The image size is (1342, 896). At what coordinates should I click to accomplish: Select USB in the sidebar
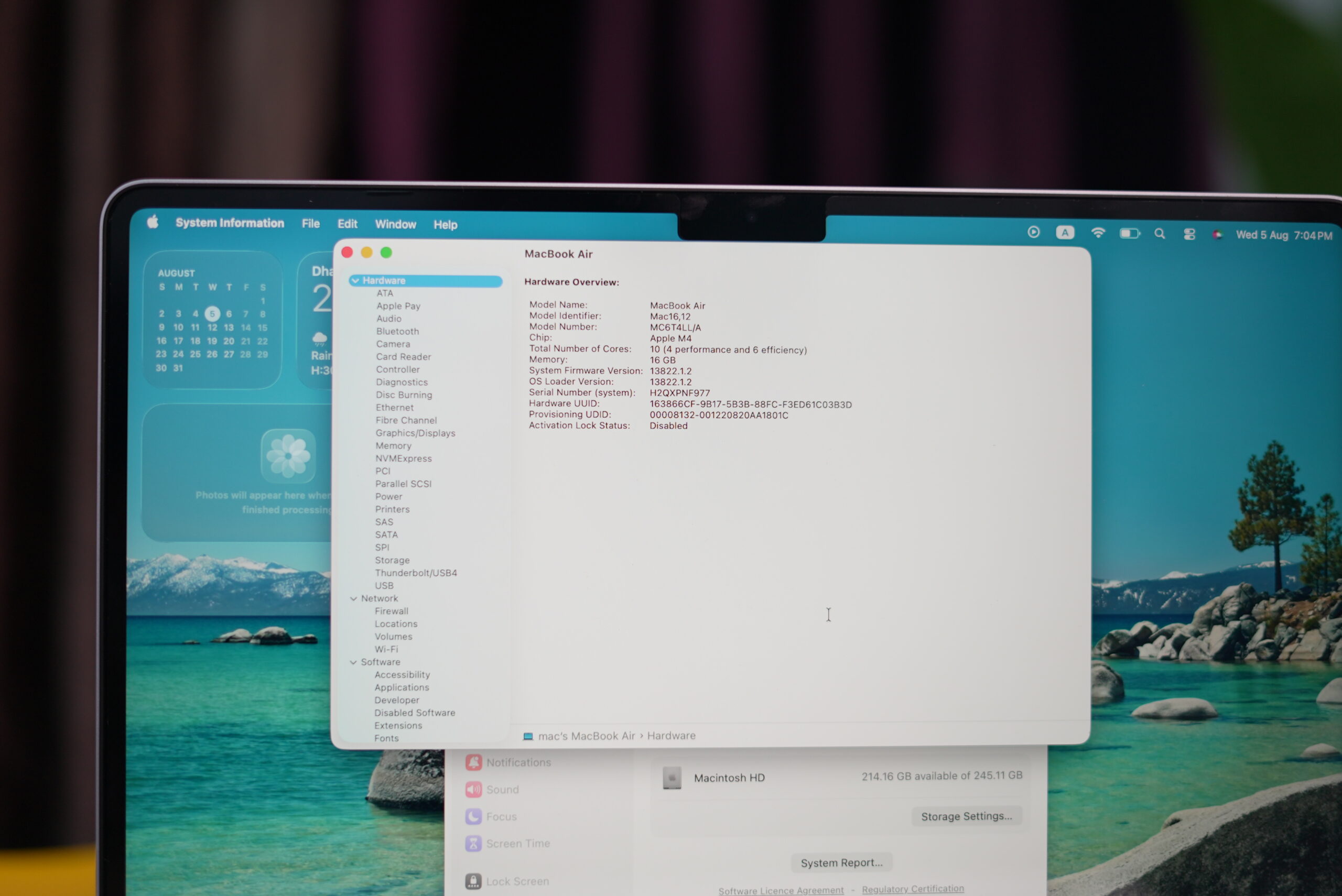pos(384,586)
